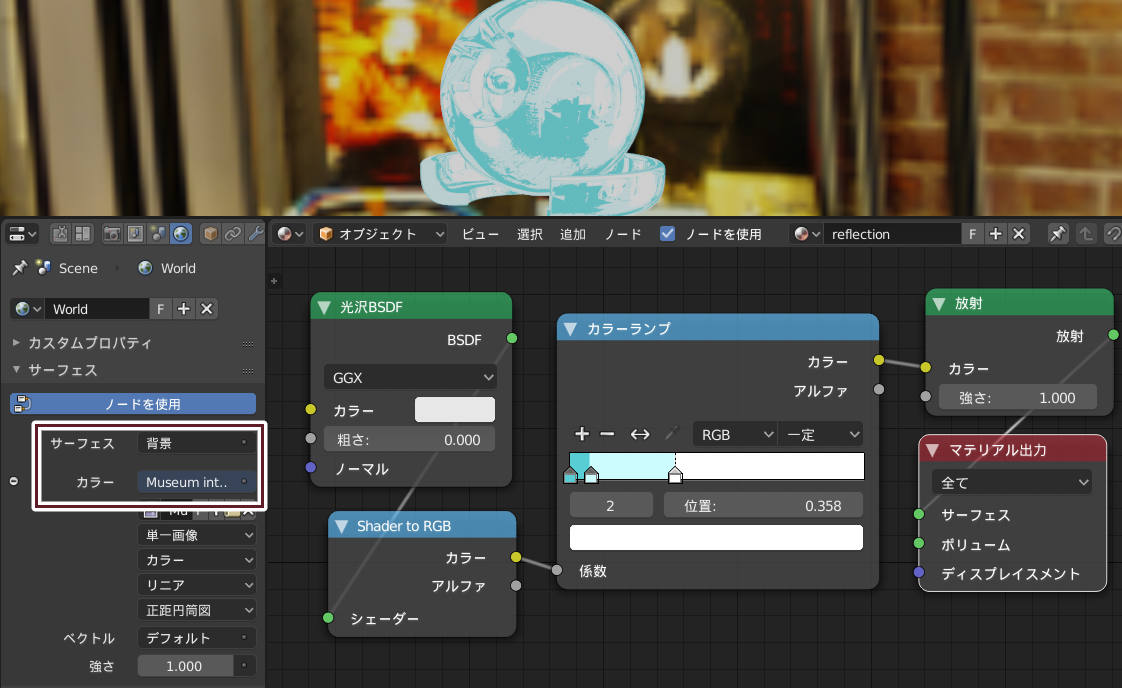The width and height of the screenshot is (1122, 688).
Task: Open the Object Constraints chain tab
Action: (233, 233)
